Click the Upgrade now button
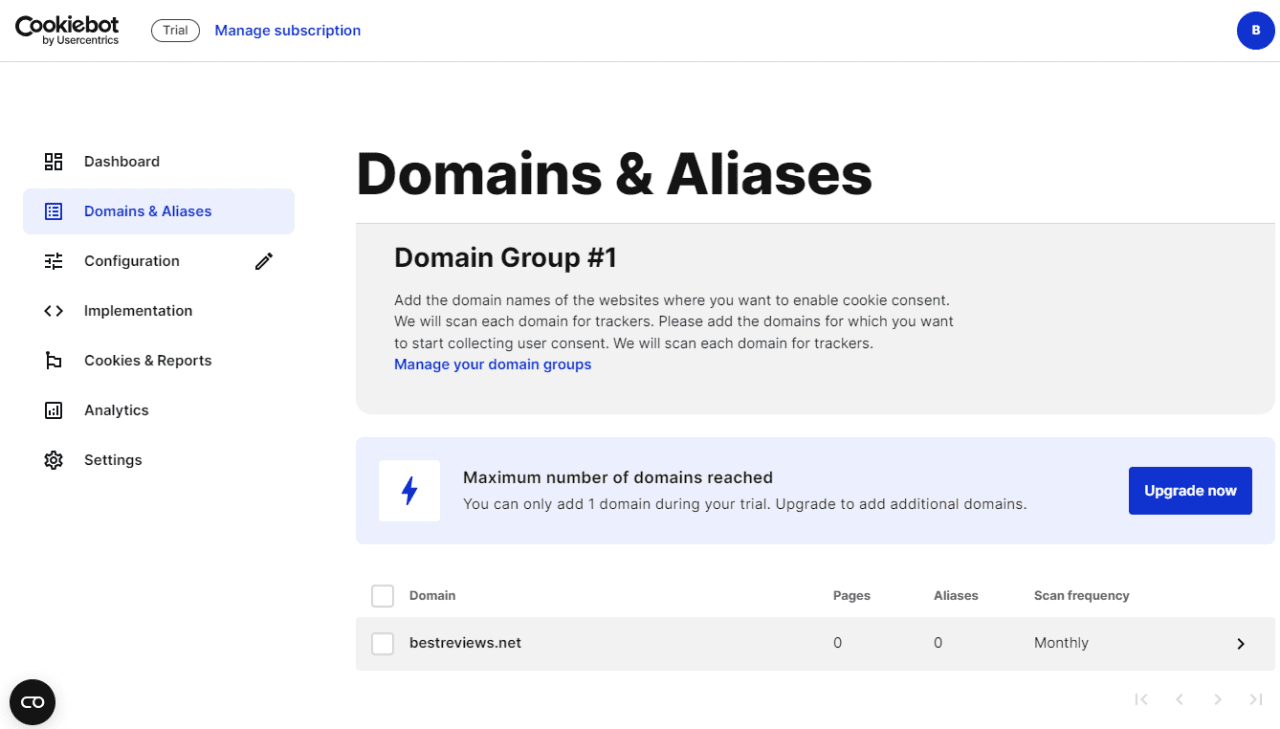Screen dimensions: 1280x729 click(1190, 490)
